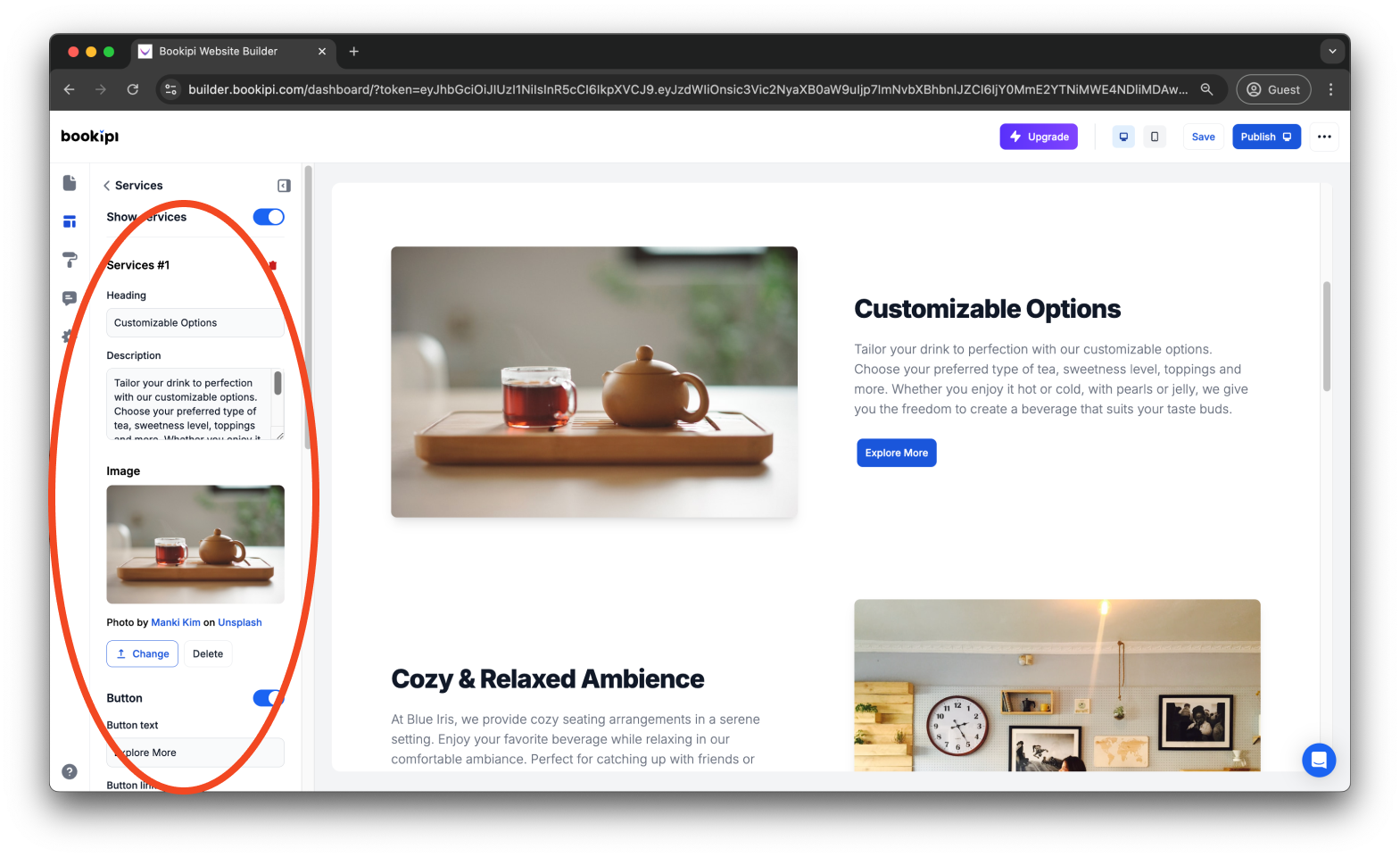Click the wall clock cafe photo in preview
The image size is (1400, 857).
1057,686
